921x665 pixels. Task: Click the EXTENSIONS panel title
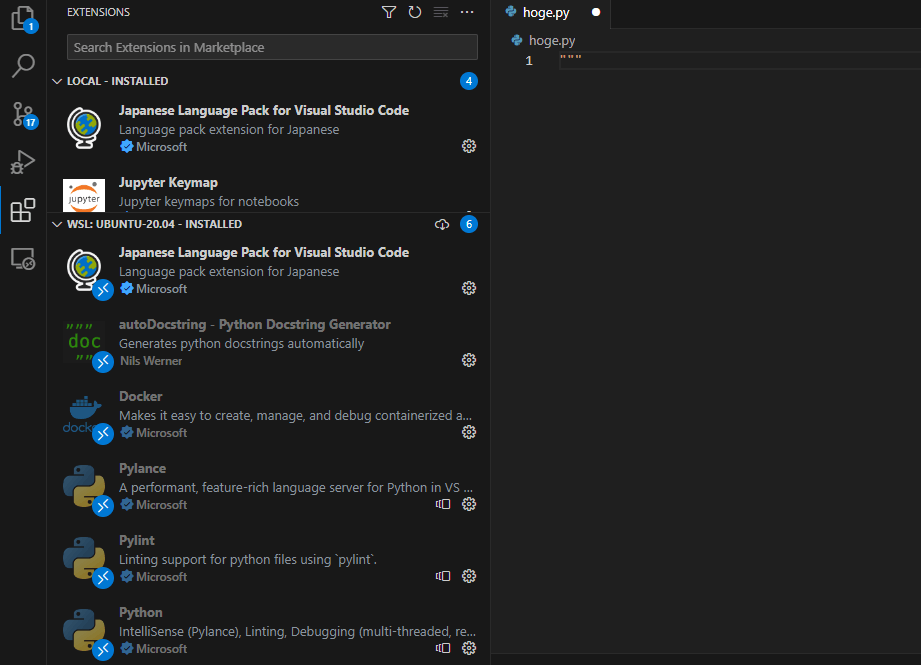[98, 12]
